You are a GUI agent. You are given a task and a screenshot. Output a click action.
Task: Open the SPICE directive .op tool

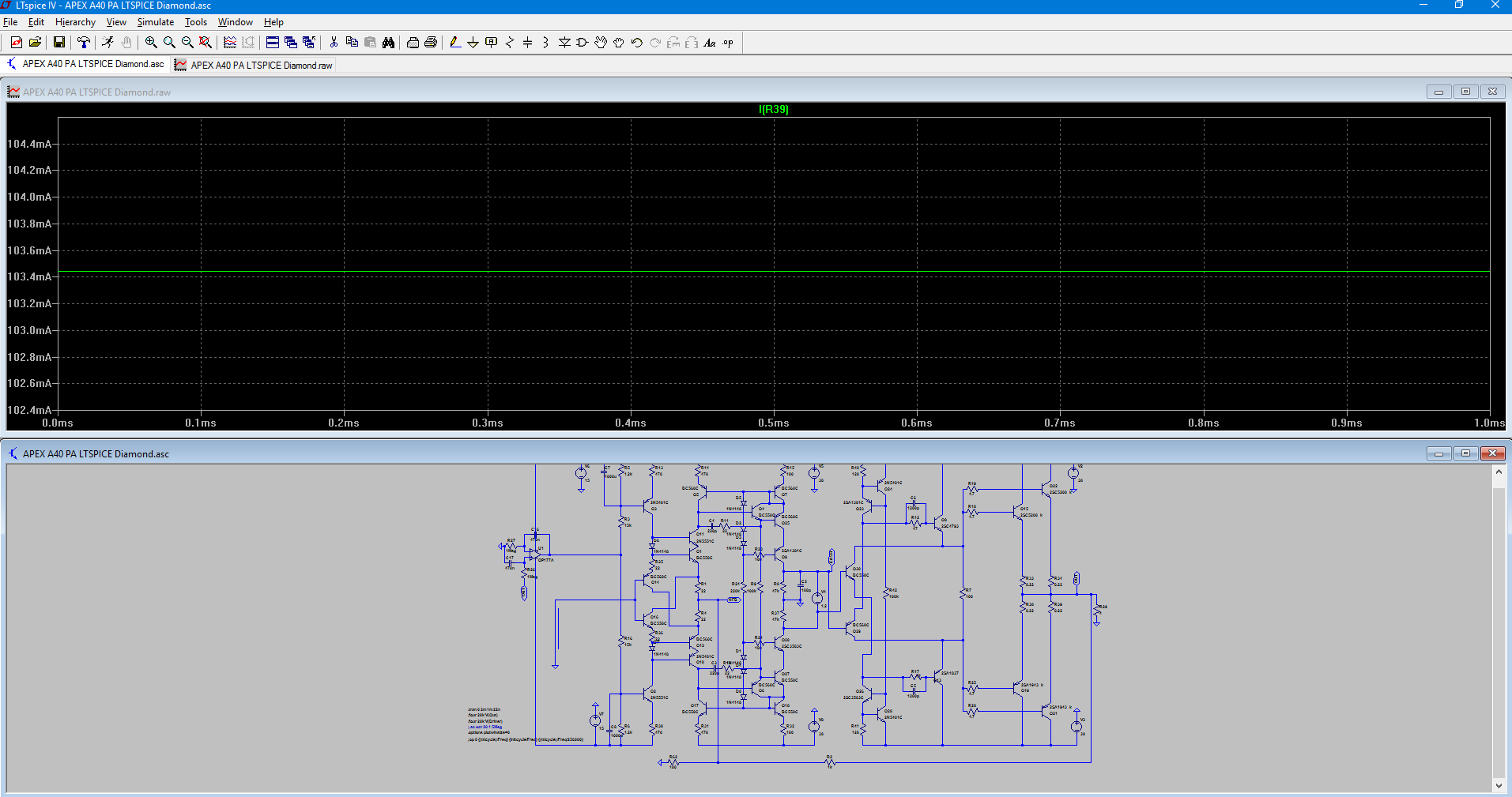click(x=728, y=43)
